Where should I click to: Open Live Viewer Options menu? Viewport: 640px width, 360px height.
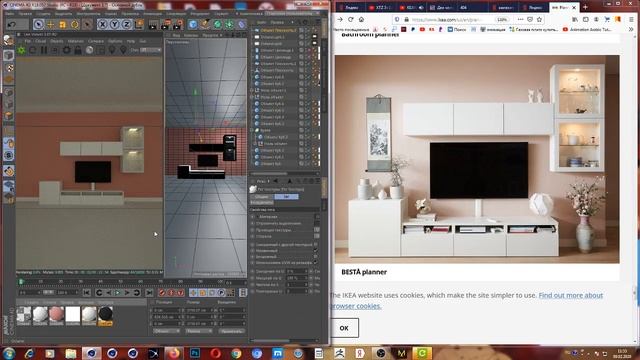116,41
